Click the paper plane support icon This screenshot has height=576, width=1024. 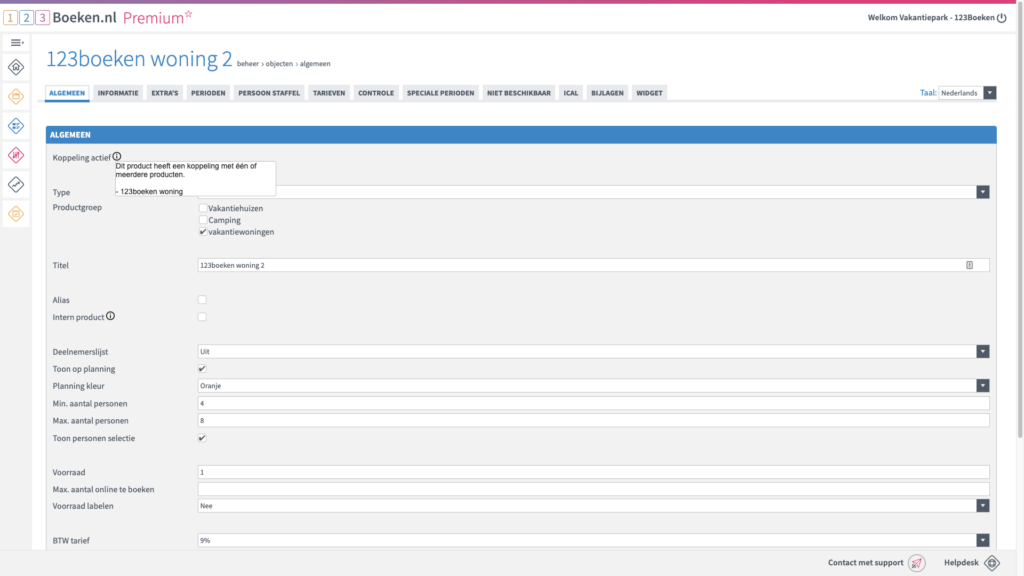[x=917, y=563]
